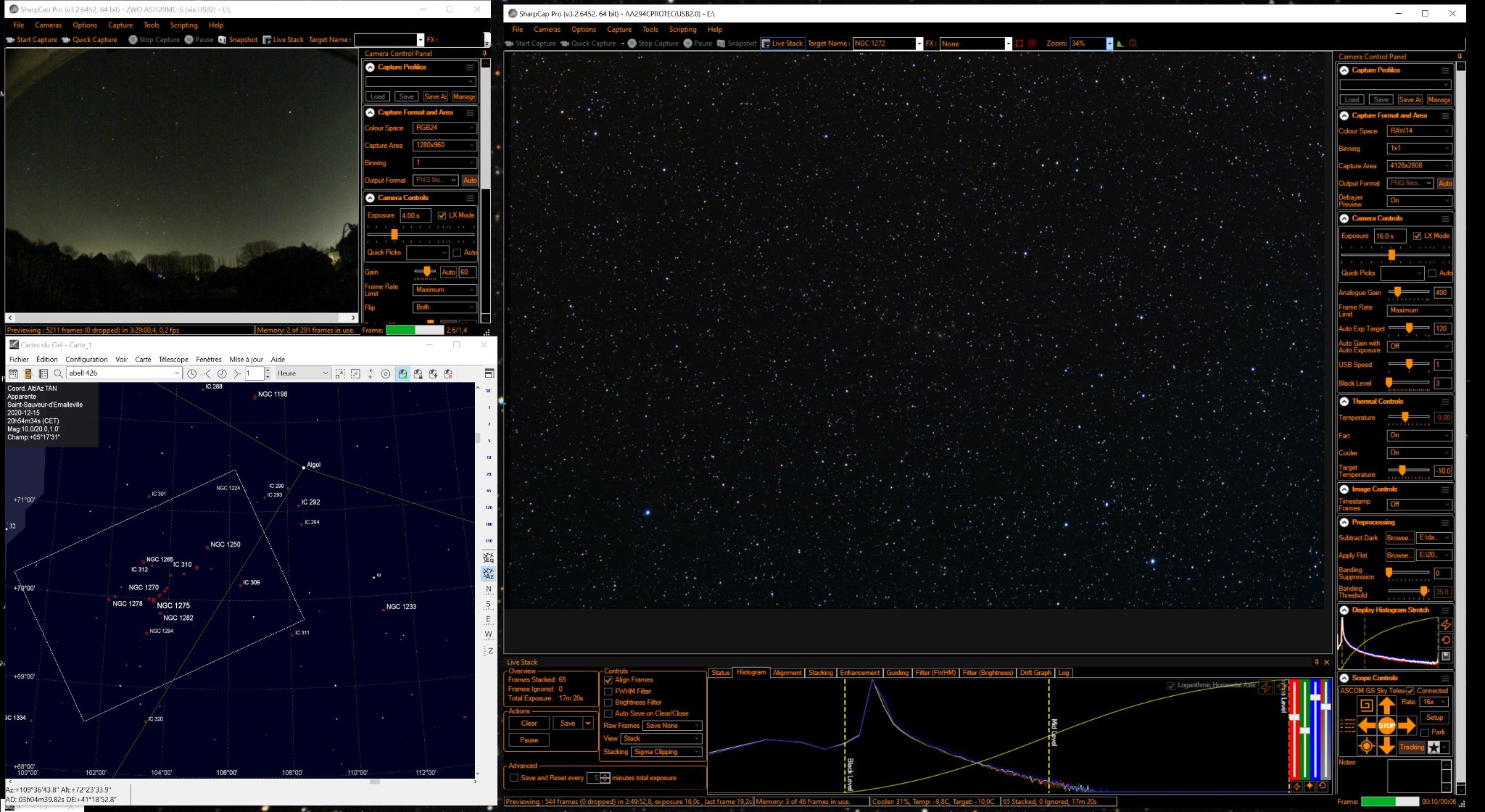
Task: Click the highlighted telescope connect icon in Cartes du Ciel
Action: (x=402, y=373)
